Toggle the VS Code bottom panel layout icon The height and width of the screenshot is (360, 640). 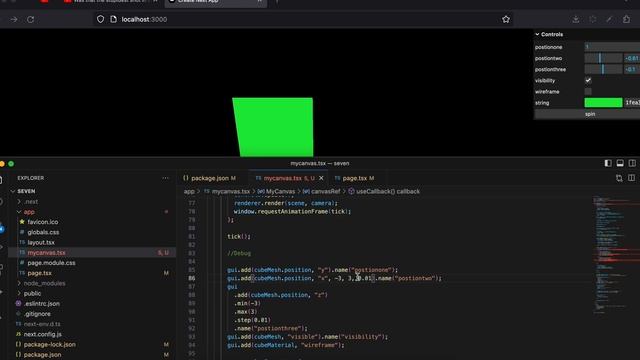(x=620, y=163)
